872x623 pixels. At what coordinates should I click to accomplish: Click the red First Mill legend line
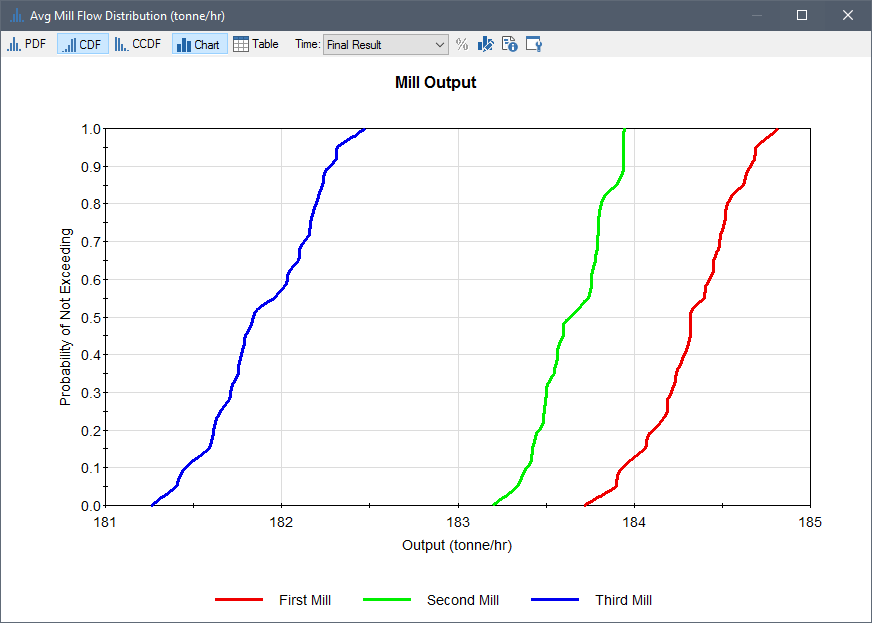(x=239, y=600)
